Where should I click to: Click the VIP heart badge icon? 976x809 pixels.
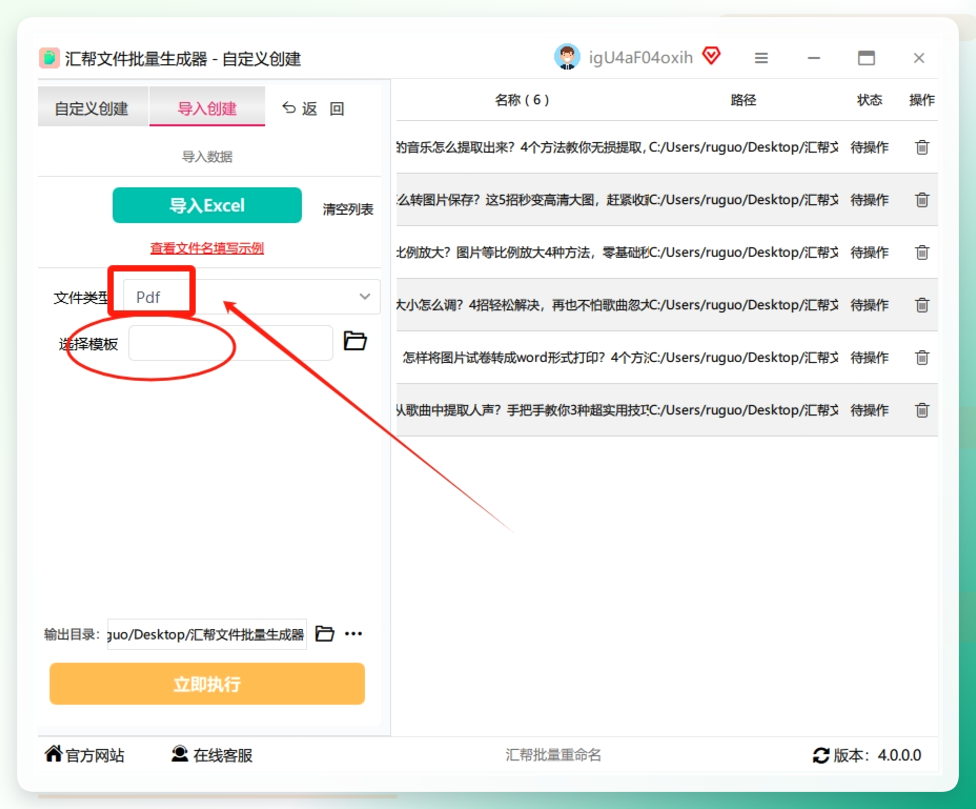[711, 55]
